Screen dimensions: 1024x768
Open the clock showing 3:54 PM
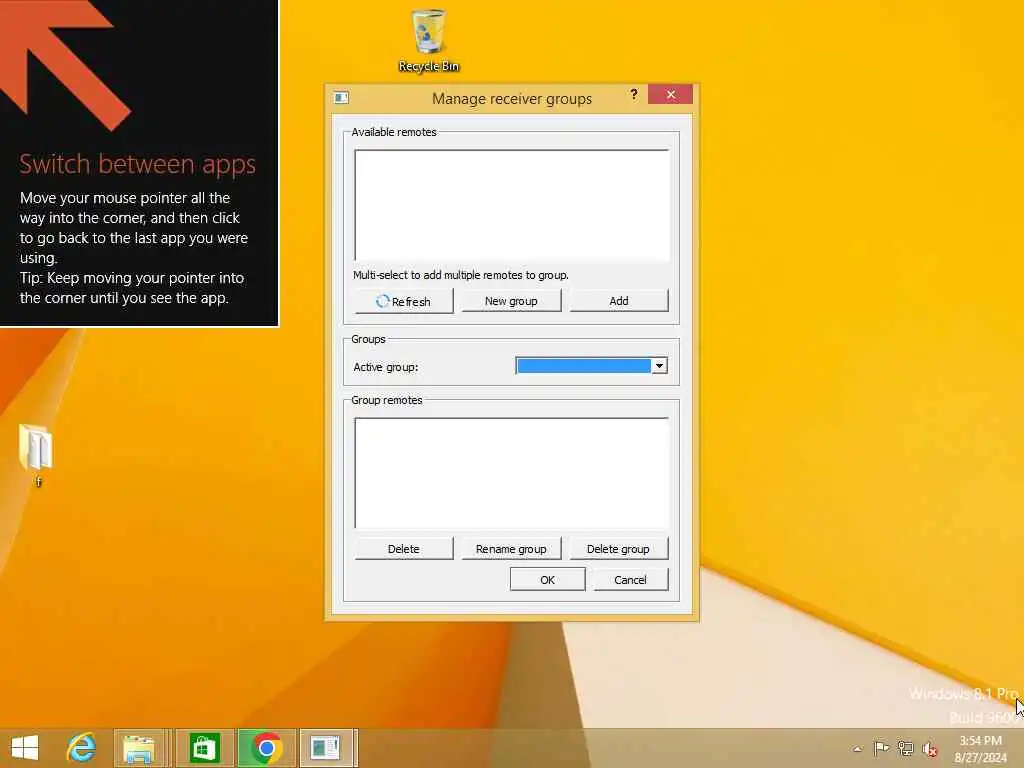pyautogui.click(x=980, y=748)
